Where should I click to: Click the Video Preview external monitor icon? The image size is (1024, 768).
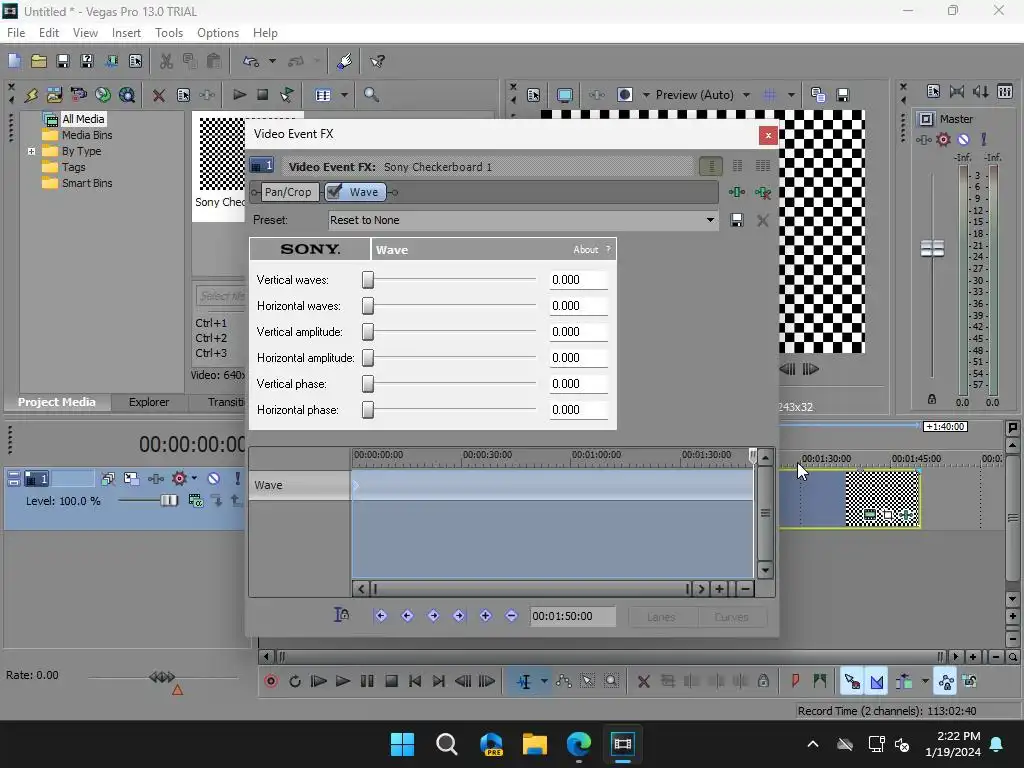click(564, 95)
